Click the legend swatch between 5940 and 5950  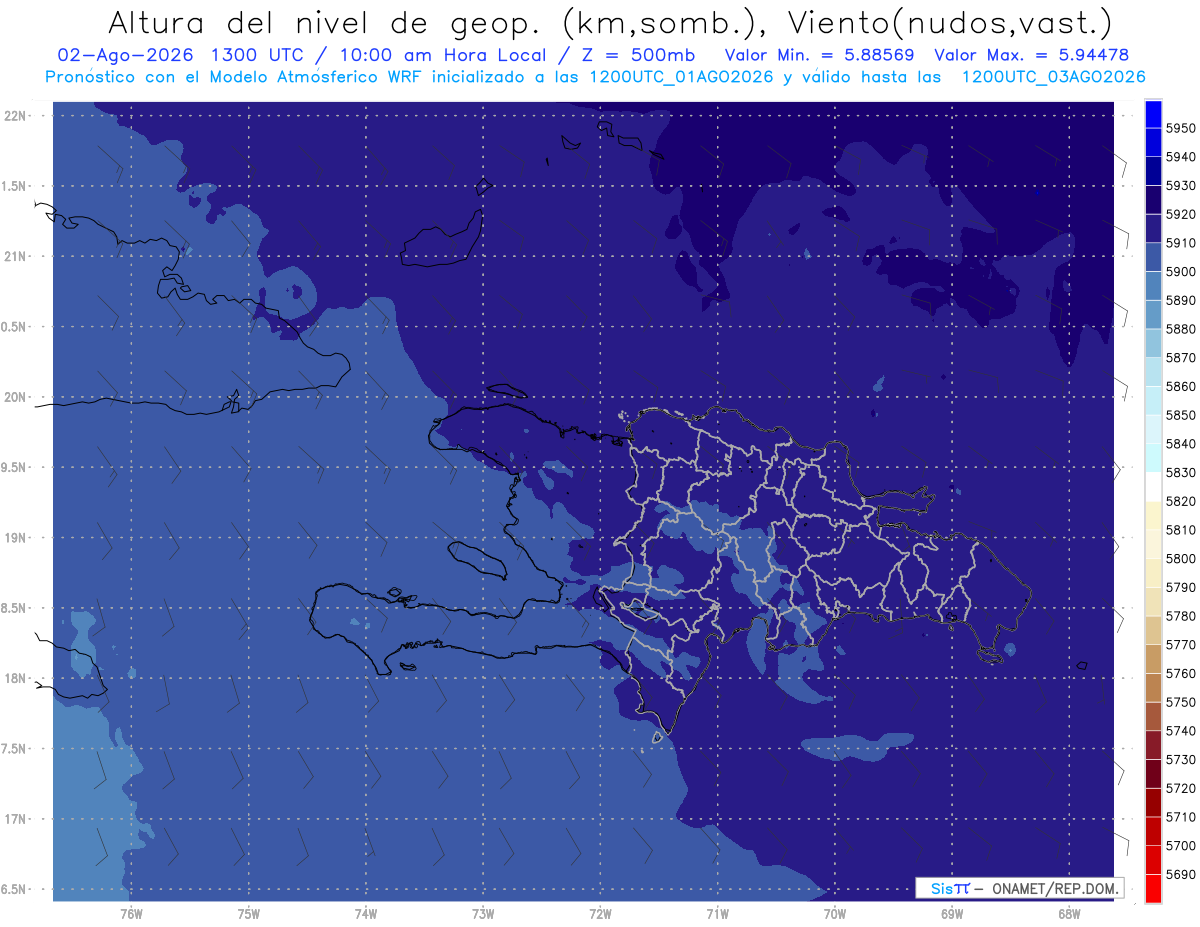(x=1153, y=142)
